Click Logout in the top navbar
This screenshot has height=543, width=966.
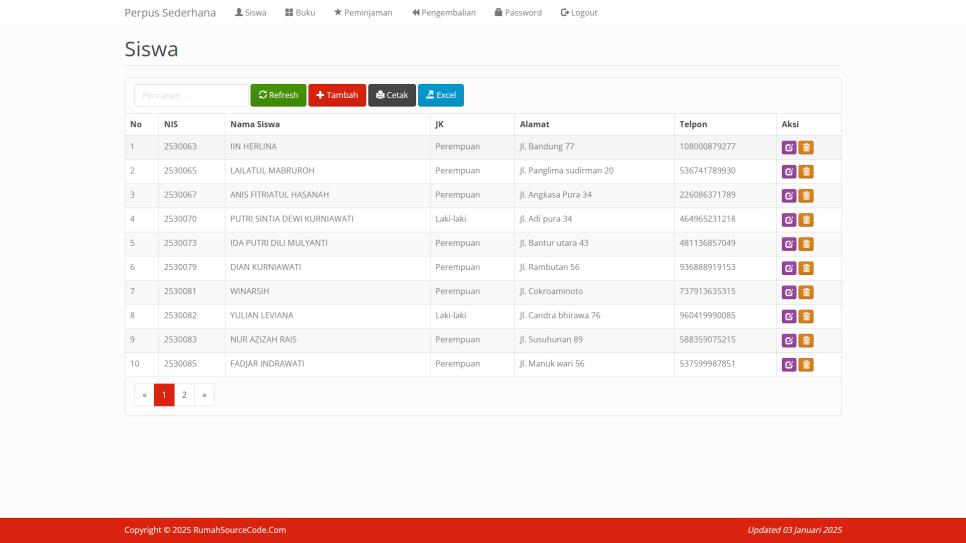click(579, 13)
